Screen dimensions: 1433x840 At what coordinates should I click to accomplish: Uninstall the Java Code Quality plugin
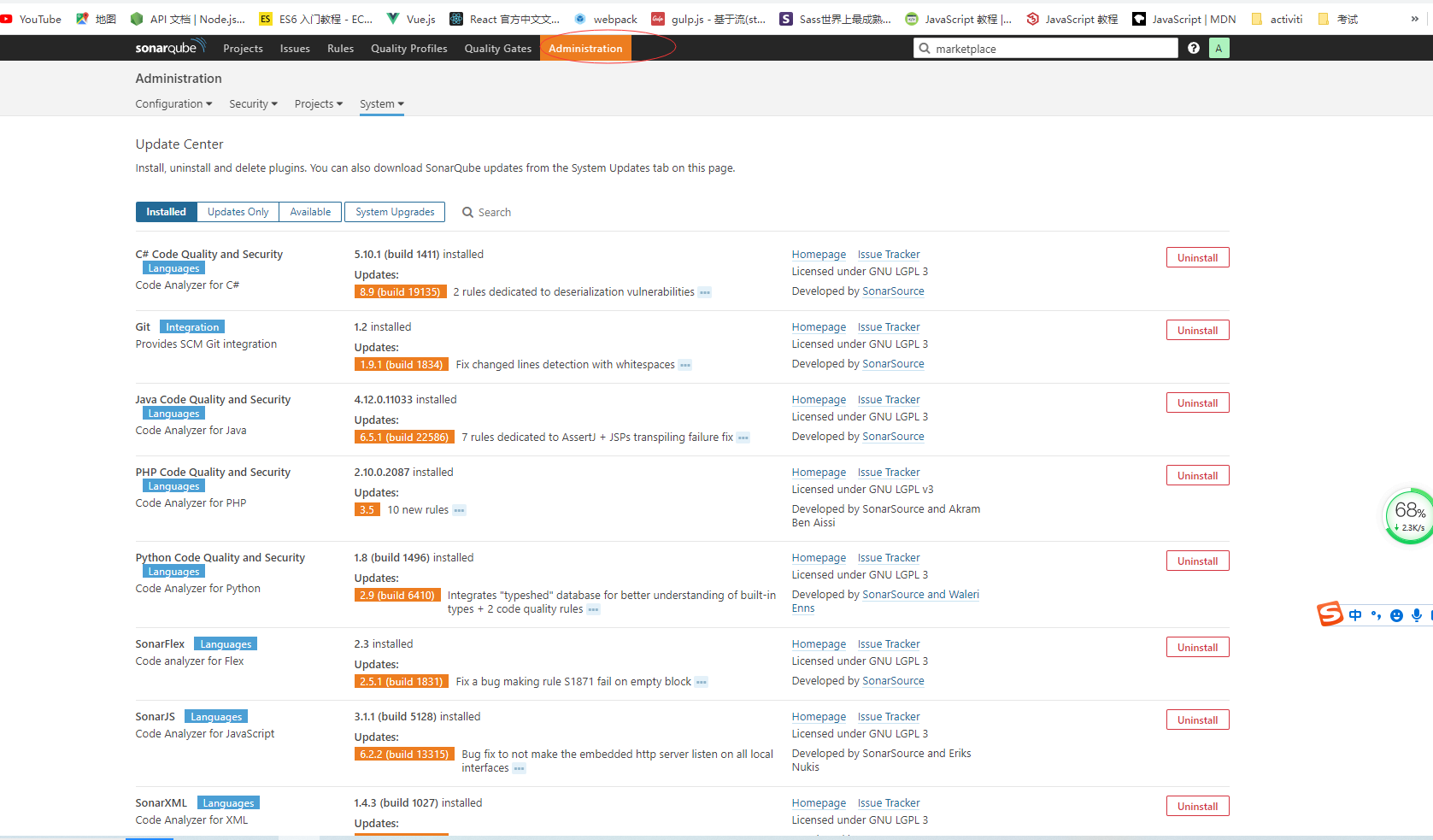(x=1197, y=403)
